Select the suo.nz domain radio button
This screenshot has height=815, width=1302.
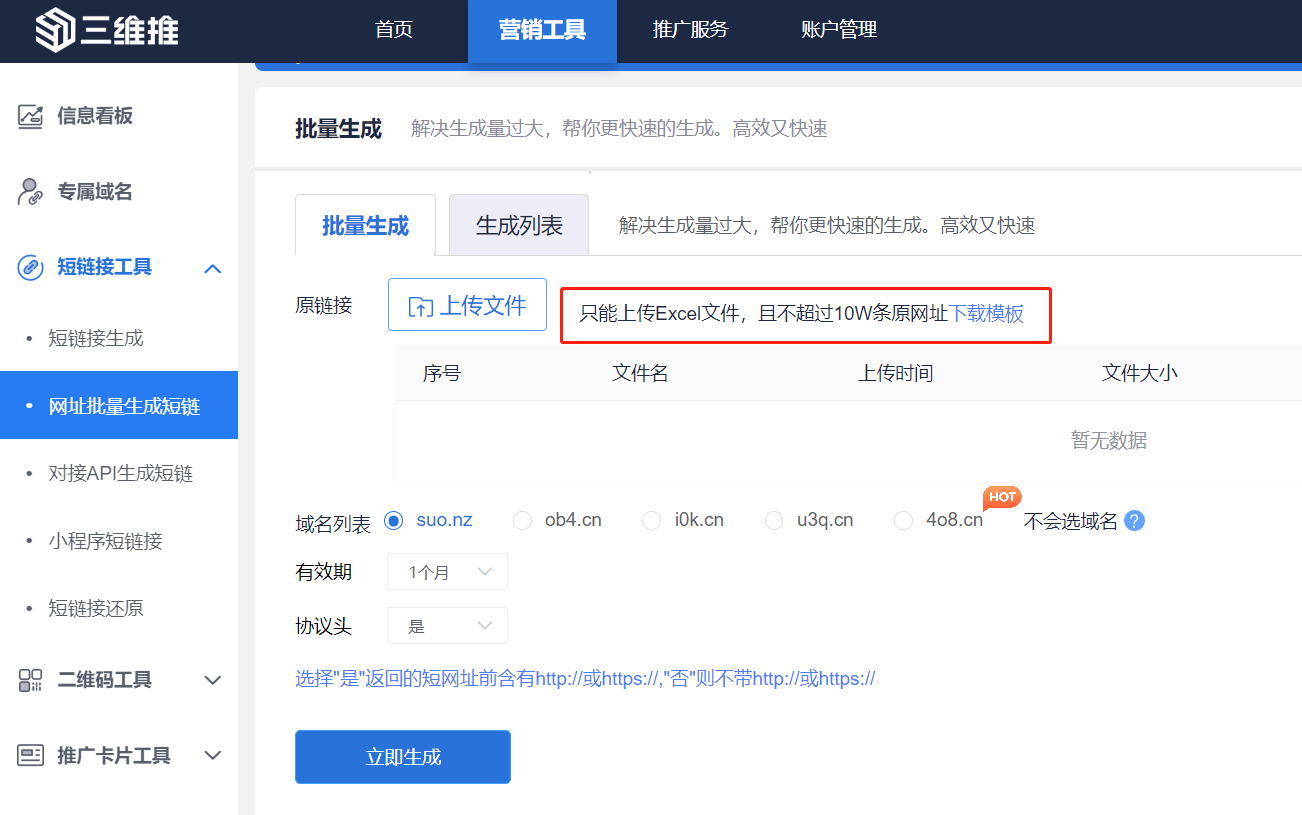point(393,520)
